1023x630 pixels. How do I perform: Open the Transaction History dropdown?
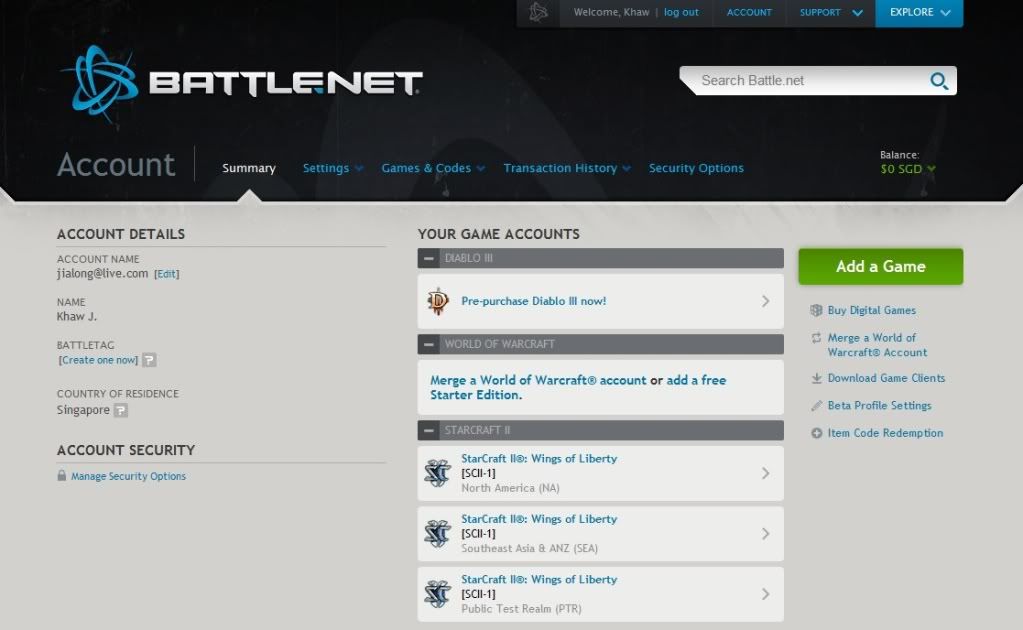click(x=566, y=168)
